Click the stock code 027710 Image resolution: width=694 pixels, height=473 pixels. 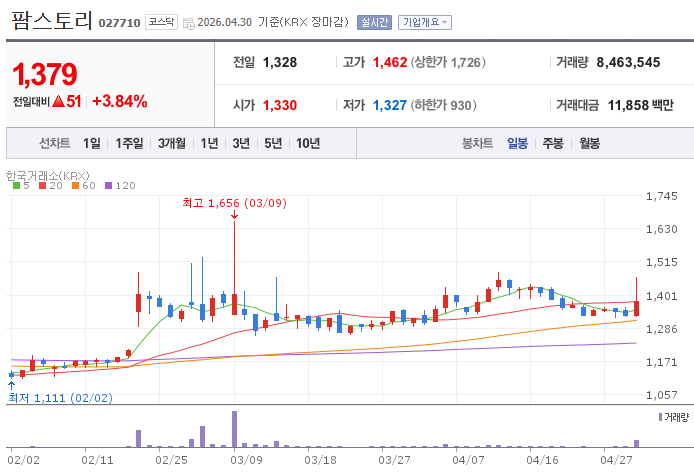[120, 23]
